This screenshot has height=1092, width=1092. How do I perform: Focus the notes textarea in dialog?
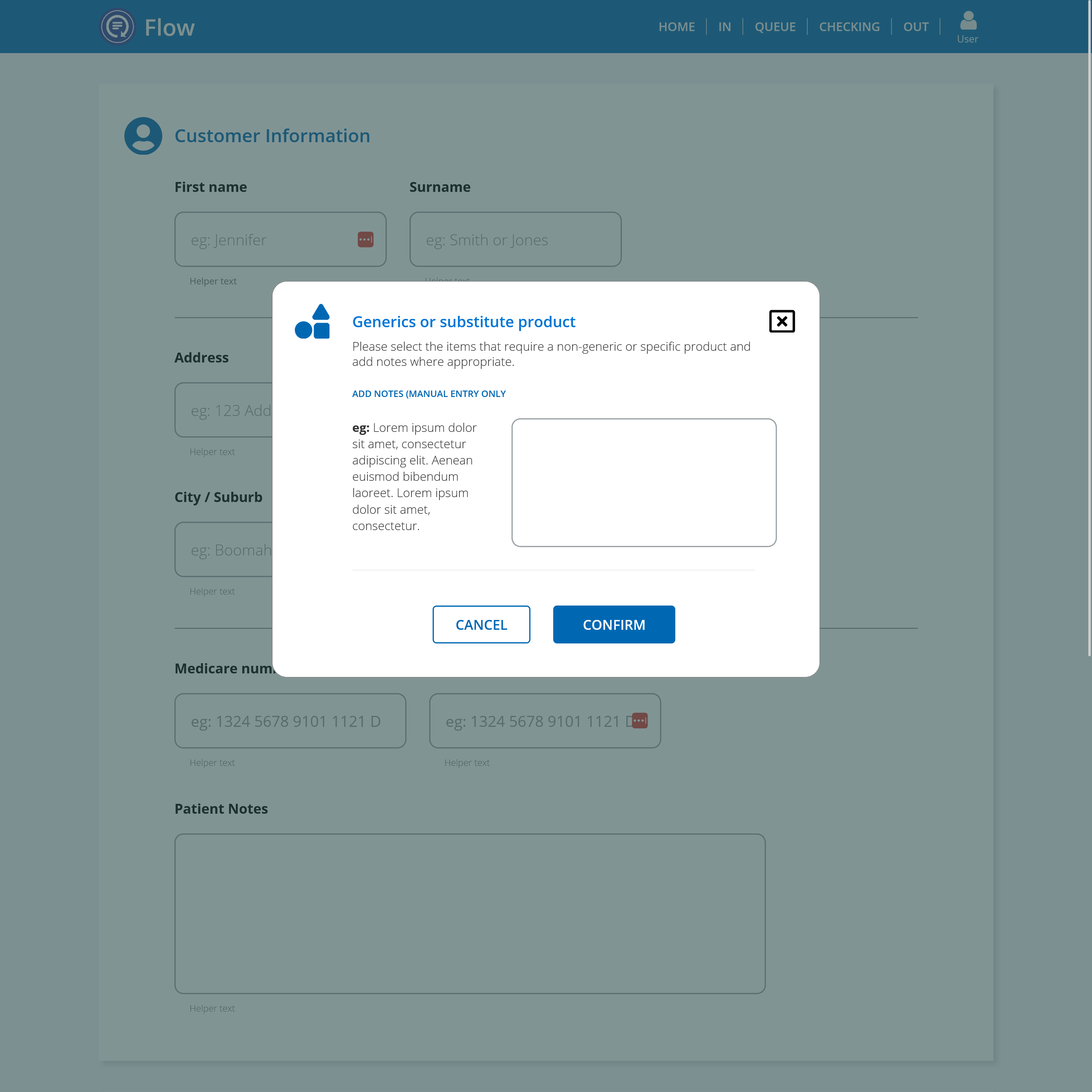click(644, 482)
